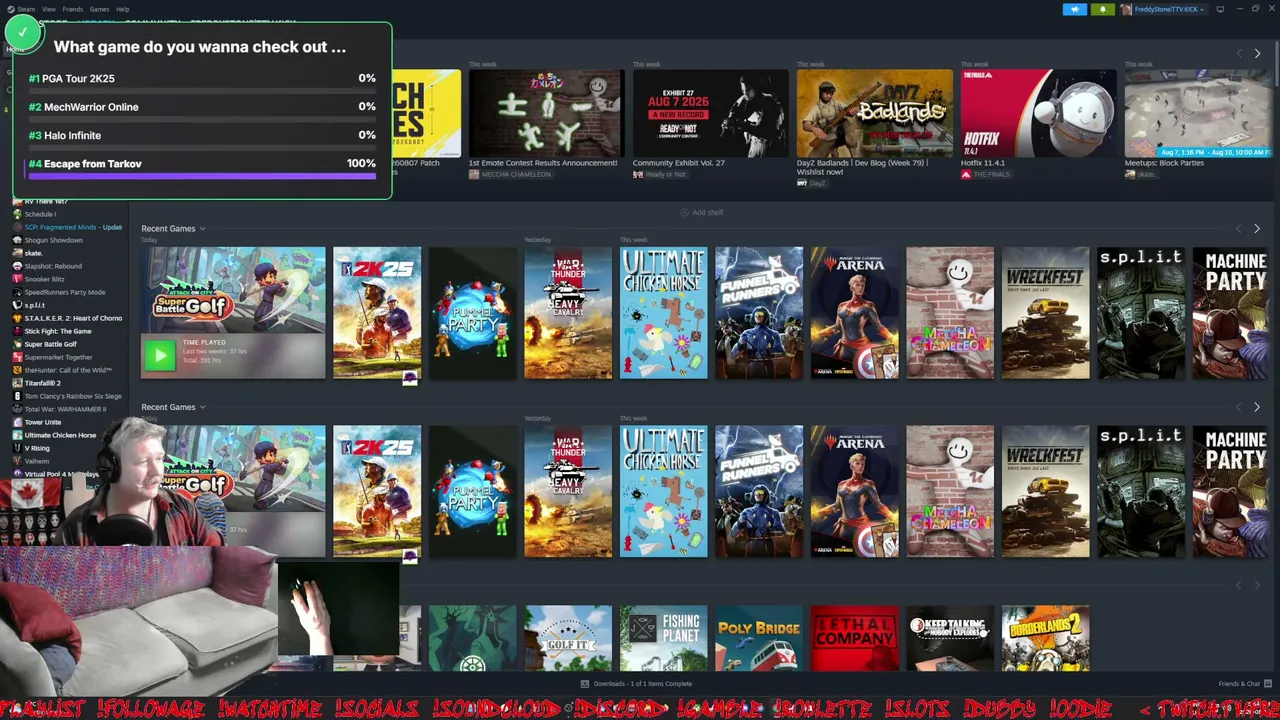Open the Fishing Planet game tile

[664, 638]
